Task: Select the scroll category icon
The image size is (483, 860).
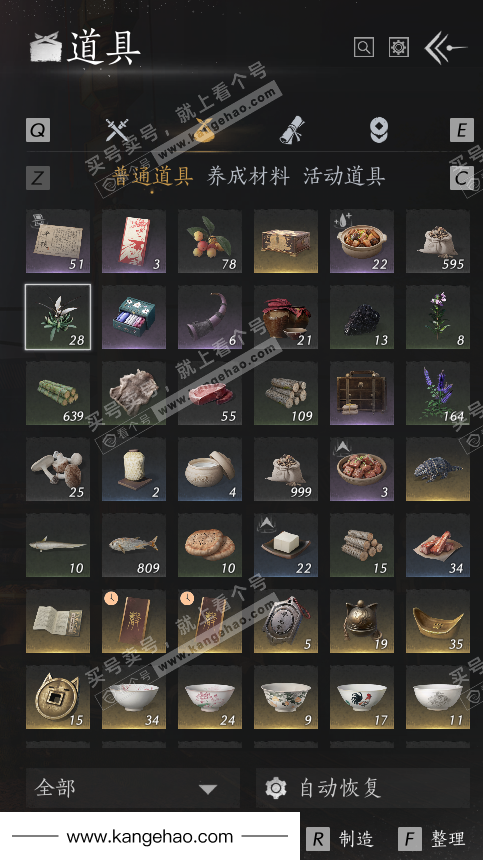Action: [291, 131]
